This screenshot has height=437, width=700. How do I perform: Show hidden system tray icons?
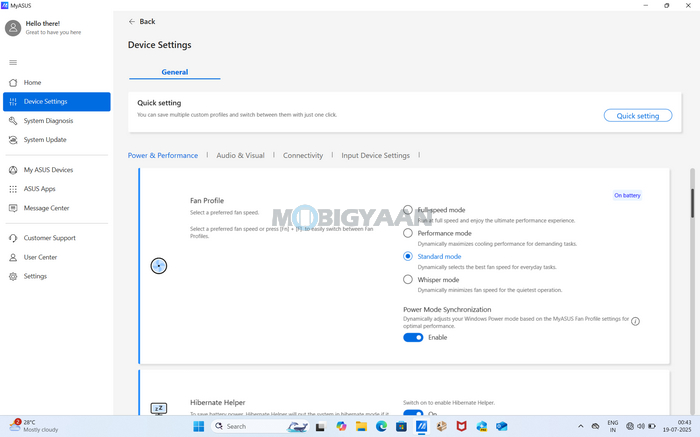pos(580,426)
